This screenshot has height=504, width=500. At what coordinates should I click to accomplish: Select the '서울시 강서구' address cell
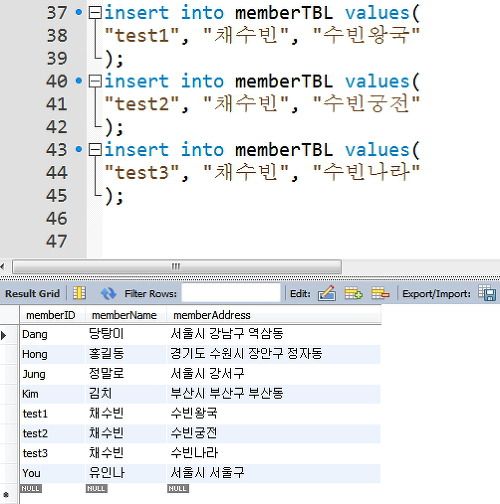(x=273, y=374)
